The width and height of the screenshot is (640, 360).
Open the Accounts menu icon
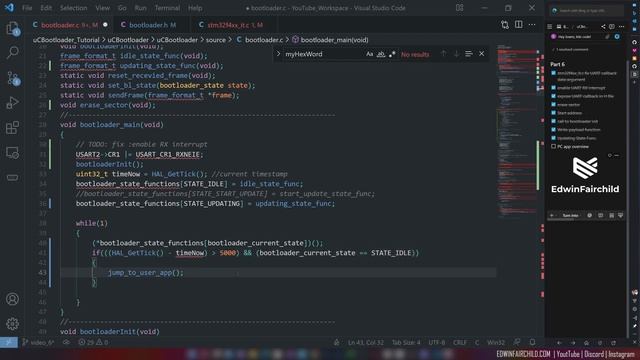[13, 299]
